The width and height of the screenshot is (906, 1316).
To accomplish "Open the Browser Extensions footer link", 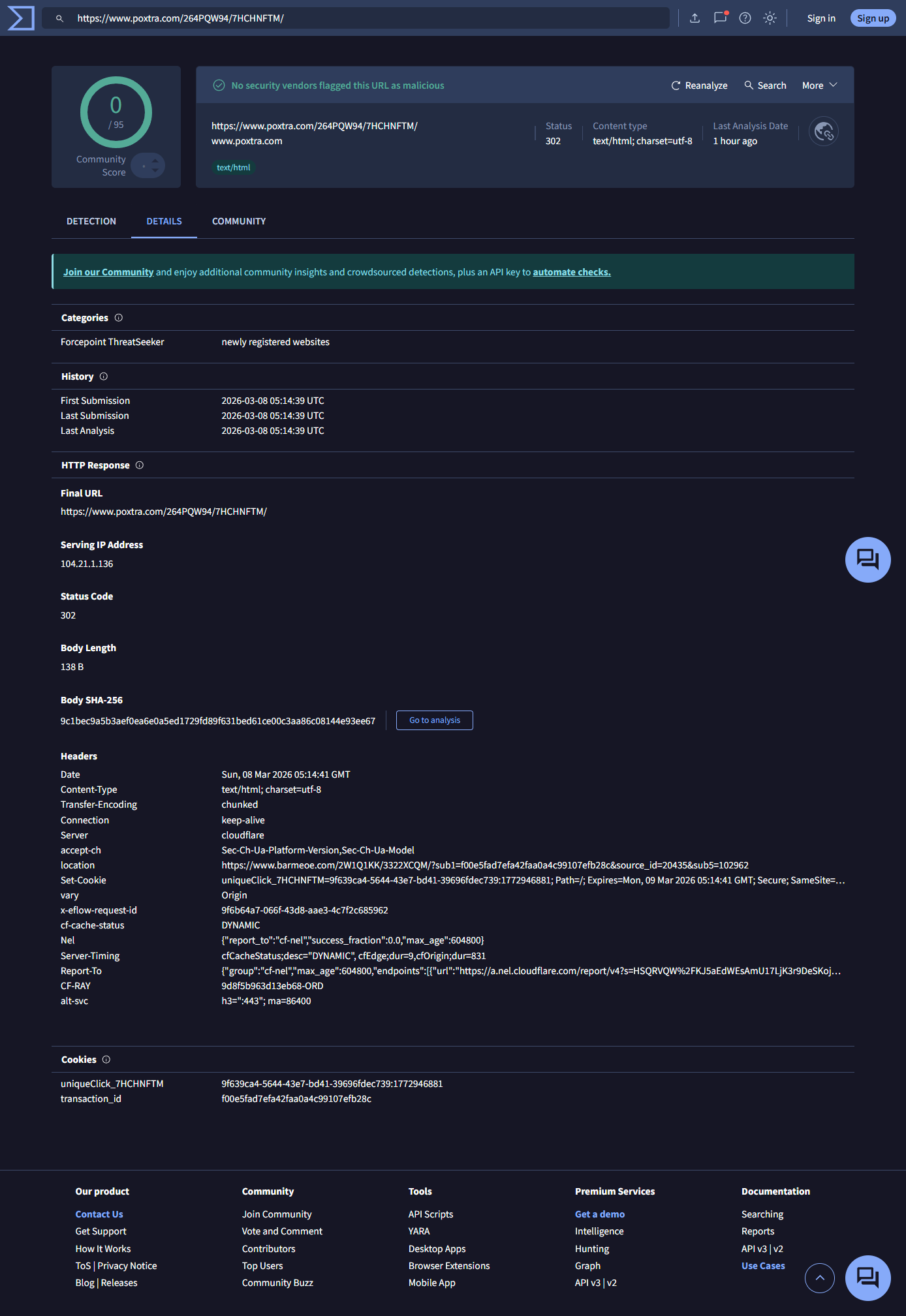I will click(449, 1266).
